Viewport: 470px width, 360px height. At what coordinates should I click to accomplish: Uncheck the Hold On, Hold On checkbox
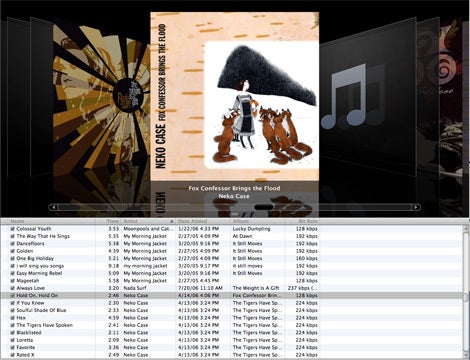click(12, 296)
